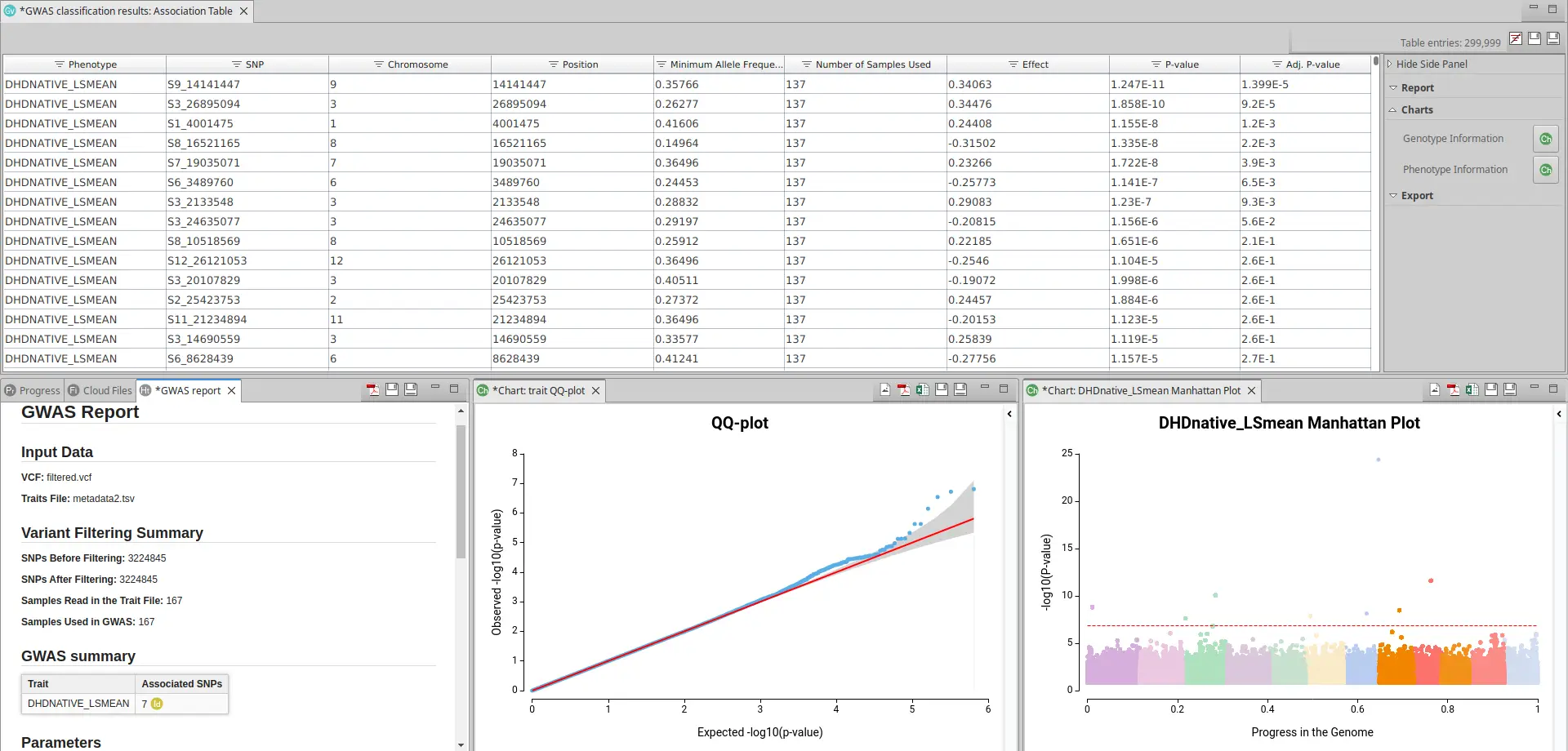Save the GWAS report with the first floppy icon
The image size is (1568, 751).
[392, 390]
